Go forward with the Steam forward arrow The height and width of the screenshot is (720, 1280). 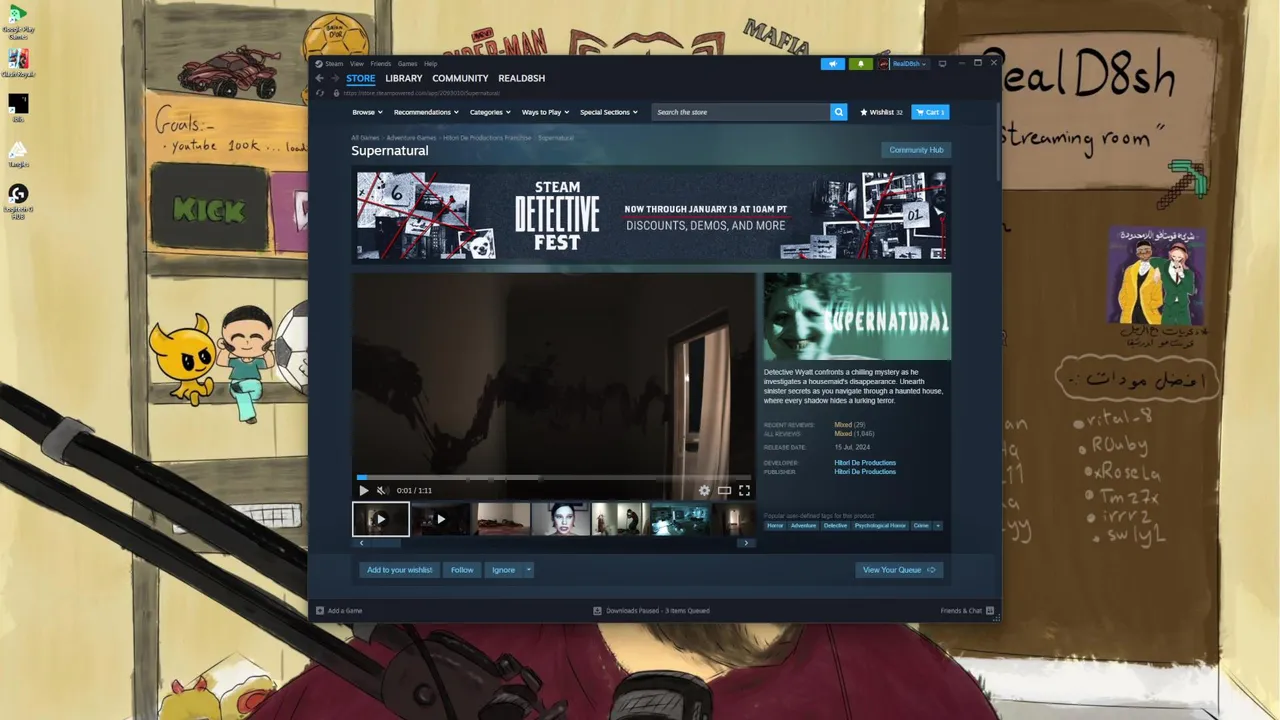click(335, 78)
